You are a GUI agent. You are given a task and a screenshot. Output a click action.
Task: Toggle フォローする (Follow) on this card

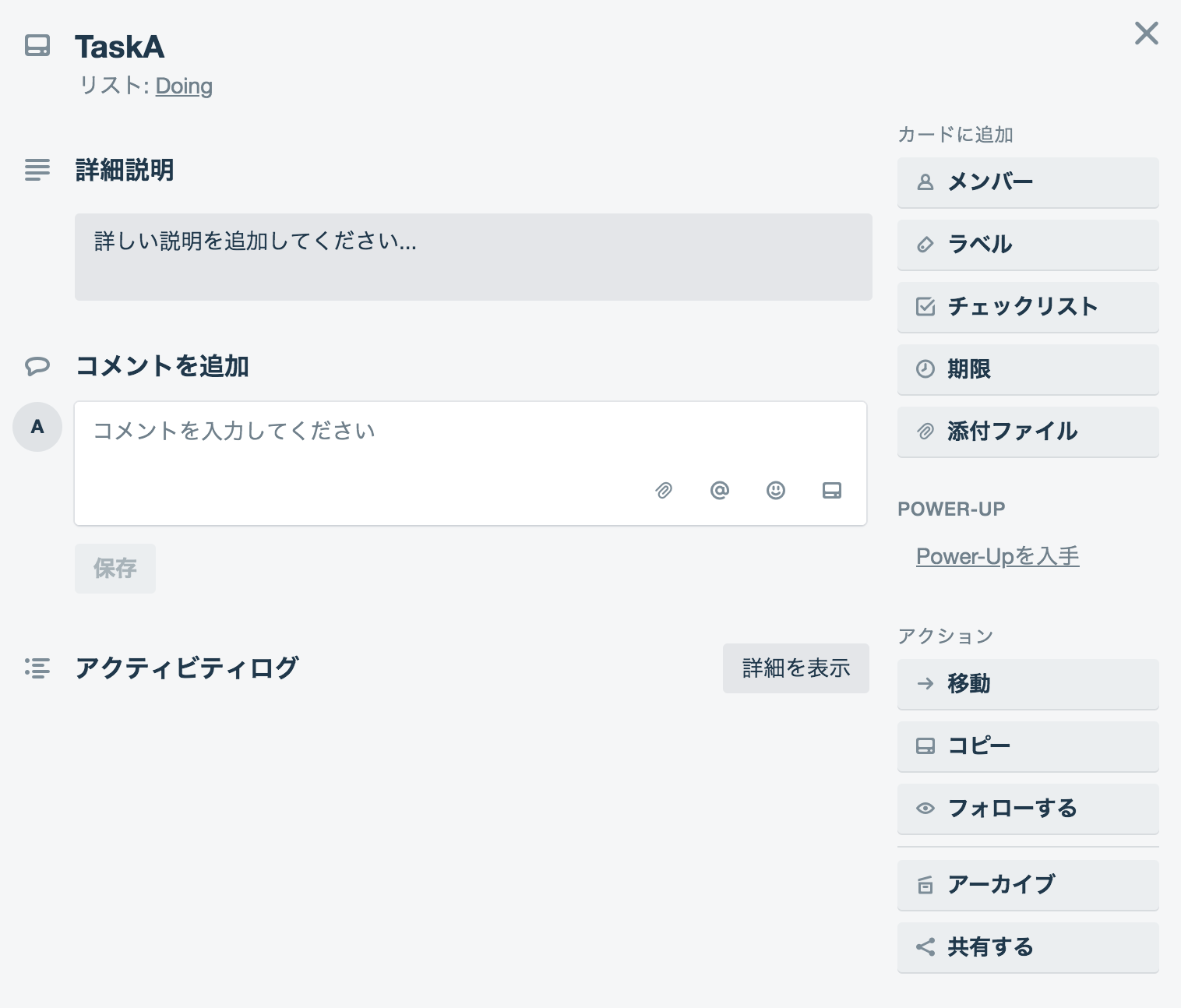pyautogui.click(x=1028, y=809)
